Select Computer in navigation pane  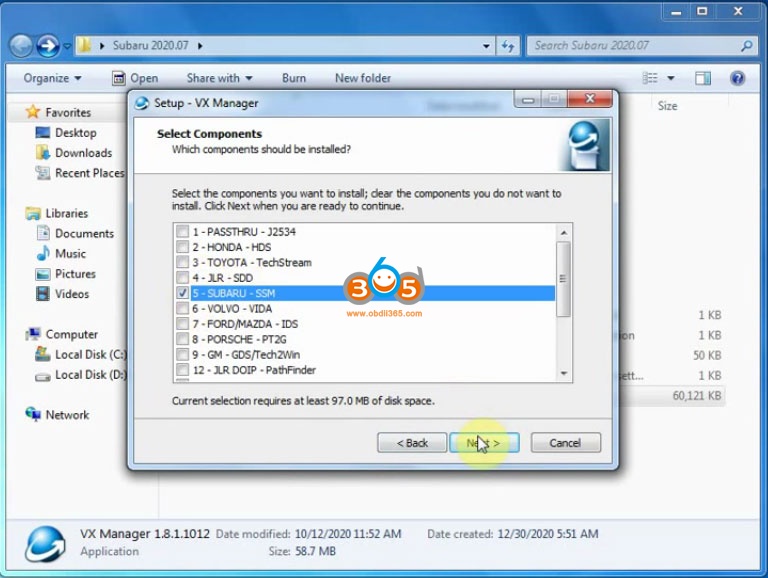pyautogui.click(x=72, y=335)
